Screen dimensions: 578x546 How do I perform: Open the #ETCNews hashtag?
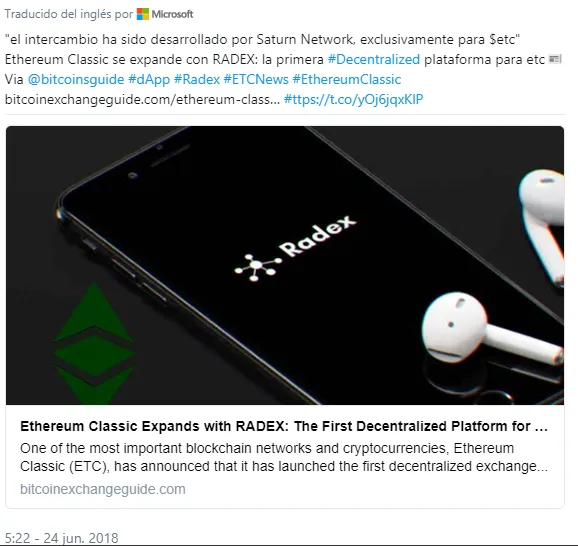click(x=256, y=79)
